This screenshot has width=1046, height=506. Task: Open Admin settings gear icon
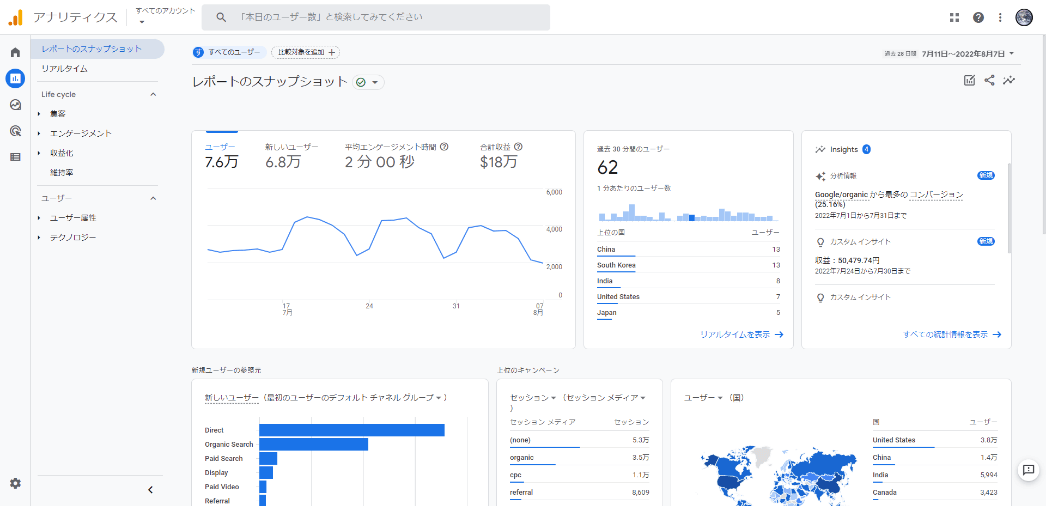coord(15,483)
